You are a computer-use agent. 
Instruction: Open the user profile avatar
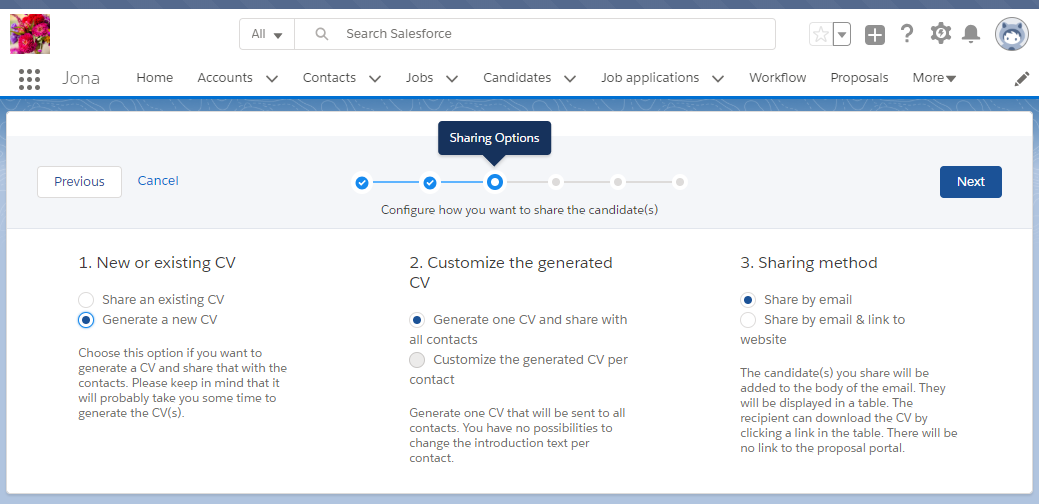pos(1011,34)
